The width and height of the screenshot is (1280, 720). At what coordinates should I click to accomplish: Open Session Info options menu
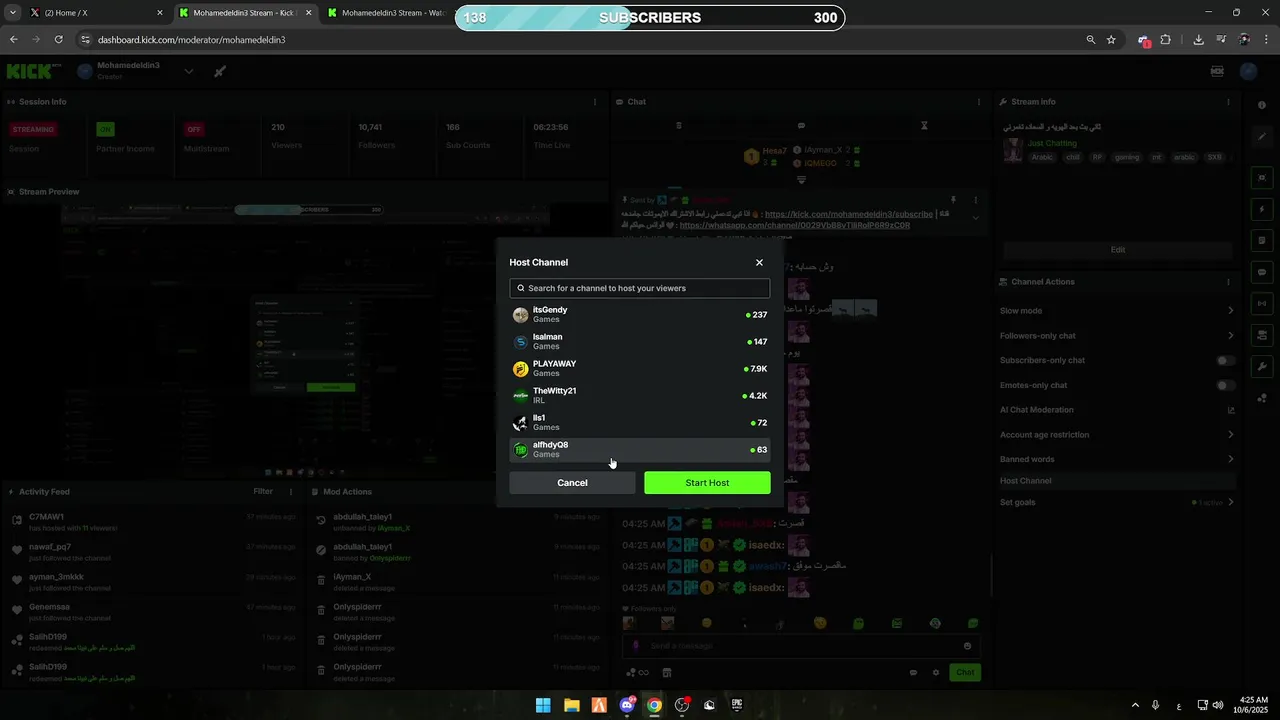point(595,102)
